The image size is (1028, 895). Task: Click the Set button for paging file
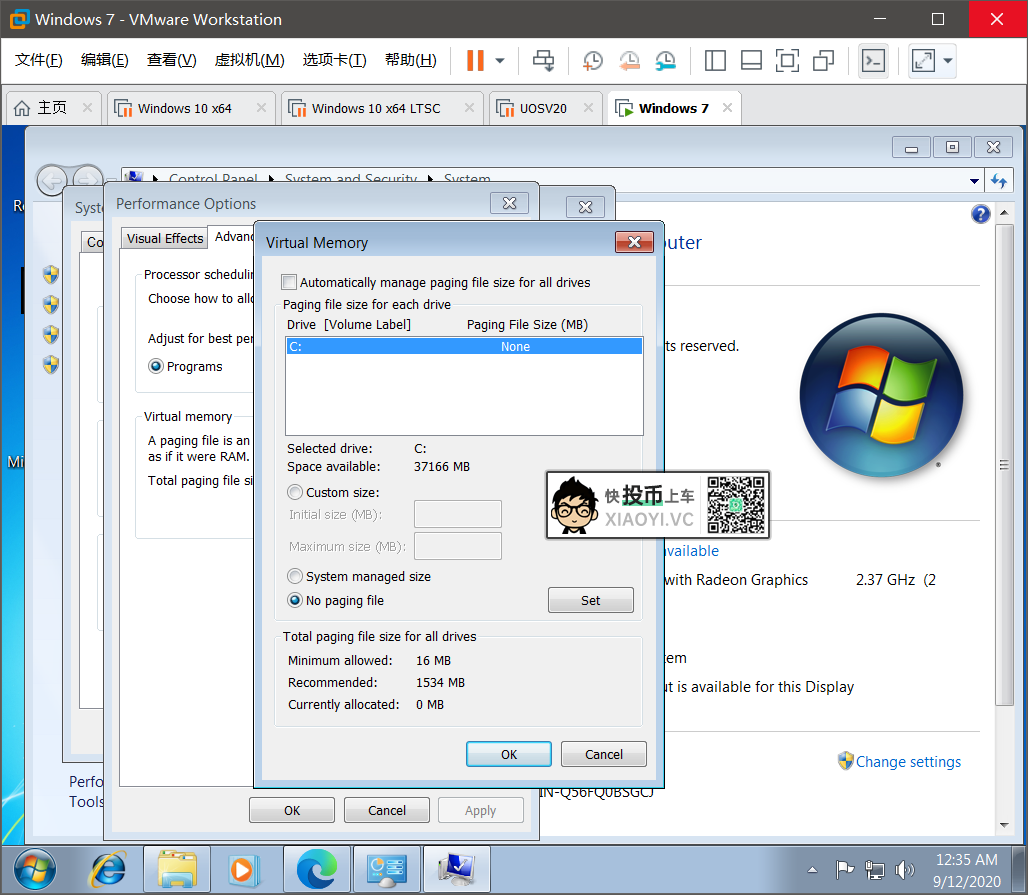pyautogui.click(x=590, y=600)
